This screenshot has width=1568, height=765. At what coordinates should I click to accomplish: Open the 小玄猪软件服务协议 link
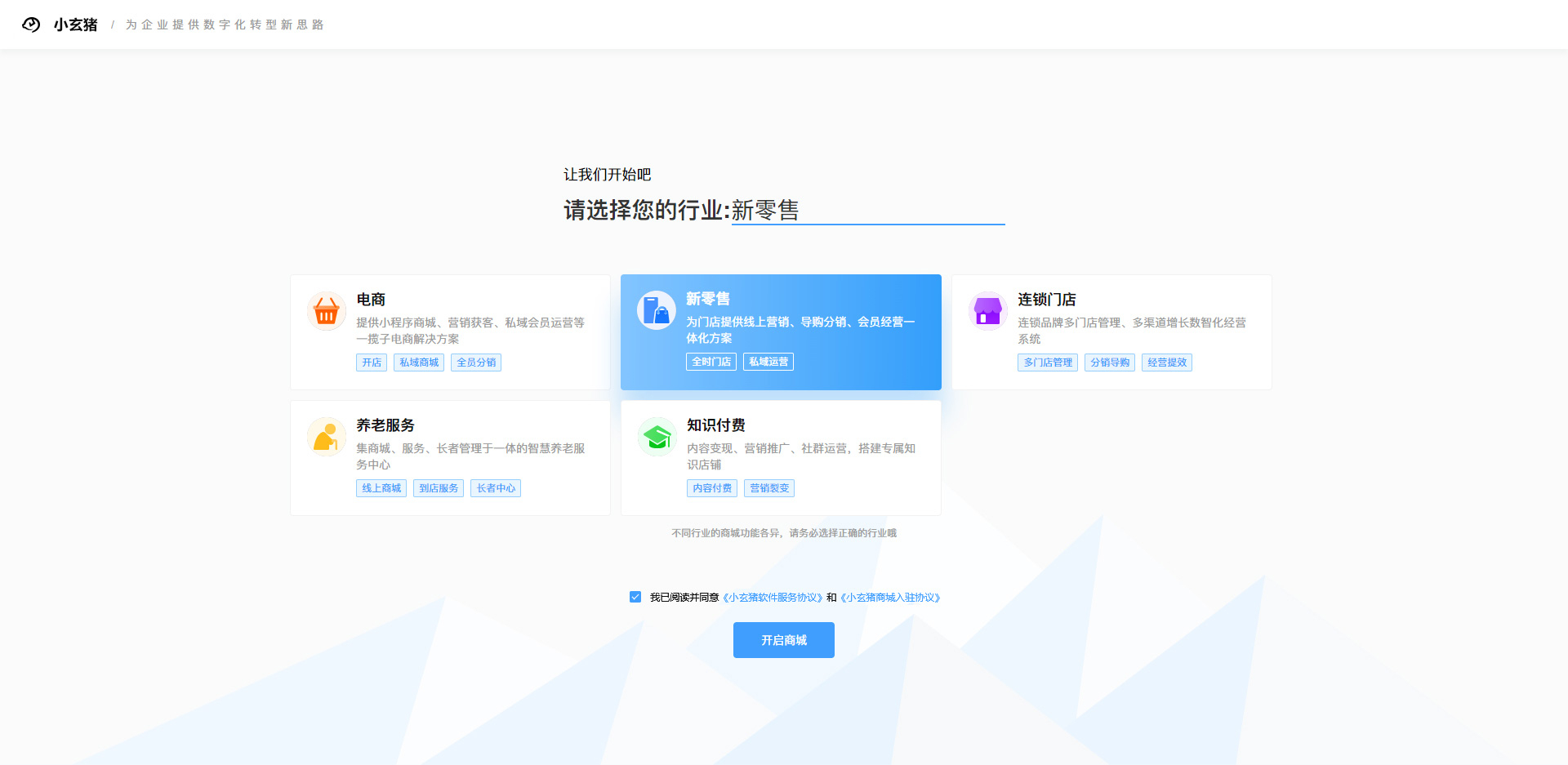773,598
